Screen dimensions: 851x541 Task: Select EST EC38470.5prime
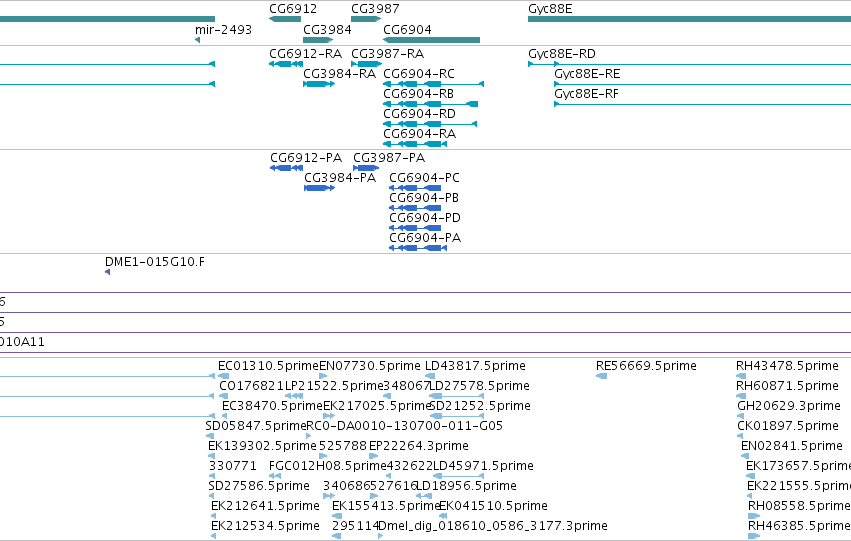click(x=272, y=406)
